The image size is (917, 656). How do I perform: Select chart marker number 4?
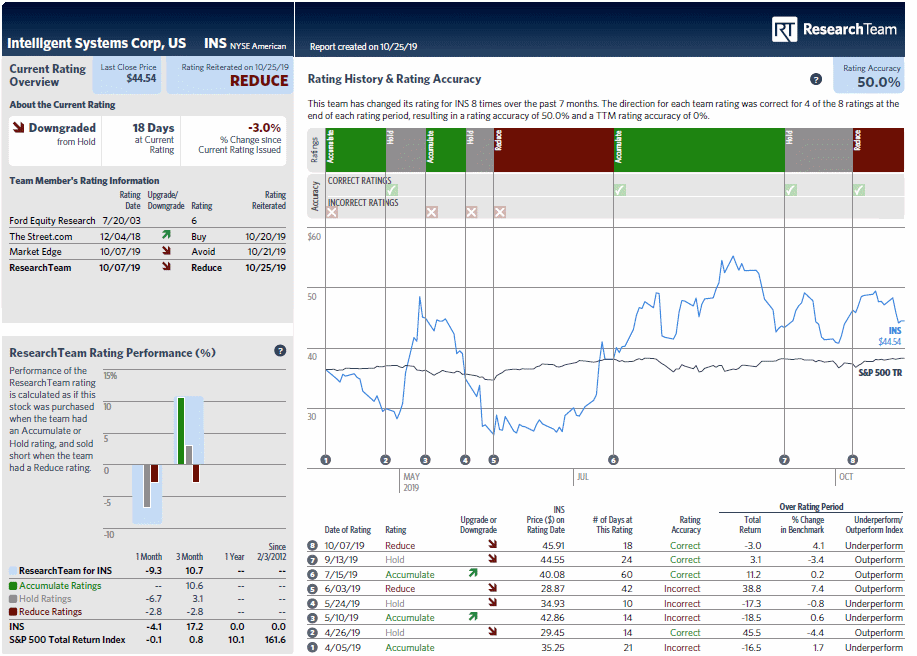point(465,460)
